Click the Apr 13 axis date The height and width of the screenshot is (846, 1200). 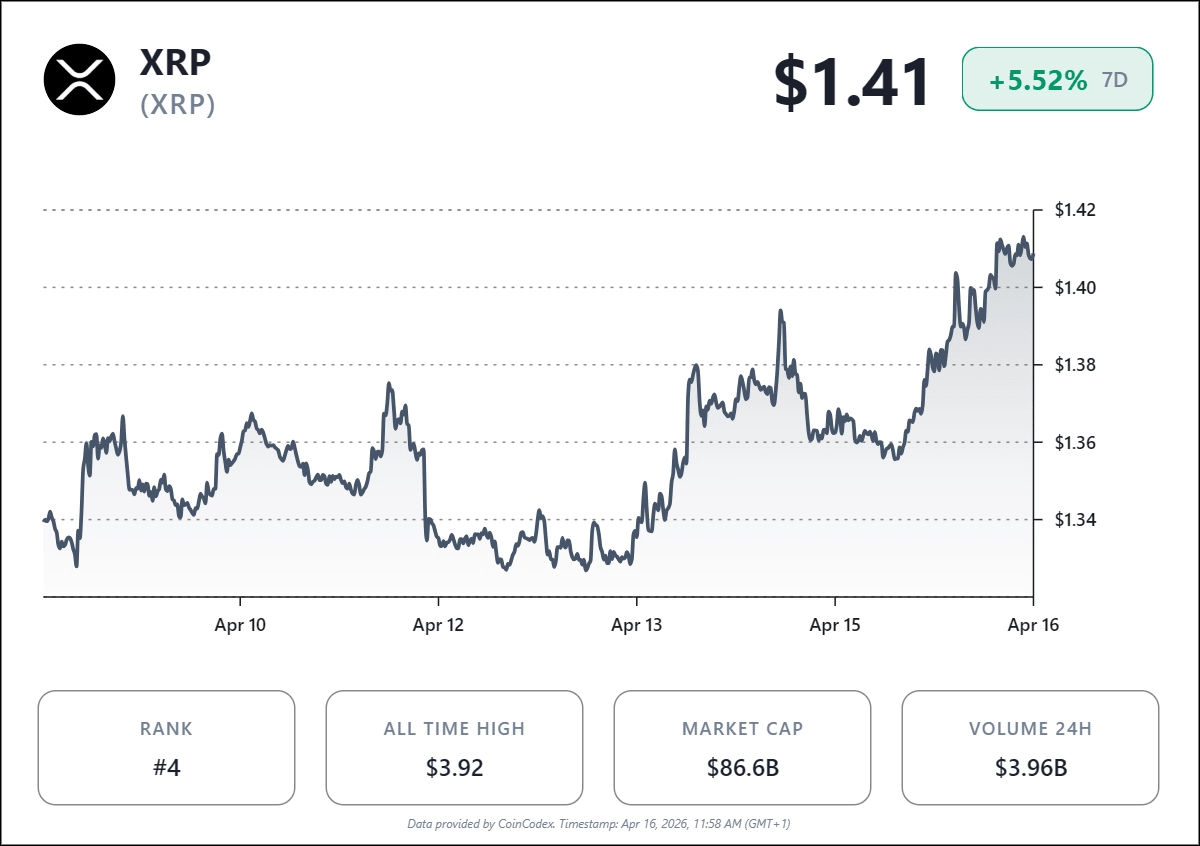(637, 626)
